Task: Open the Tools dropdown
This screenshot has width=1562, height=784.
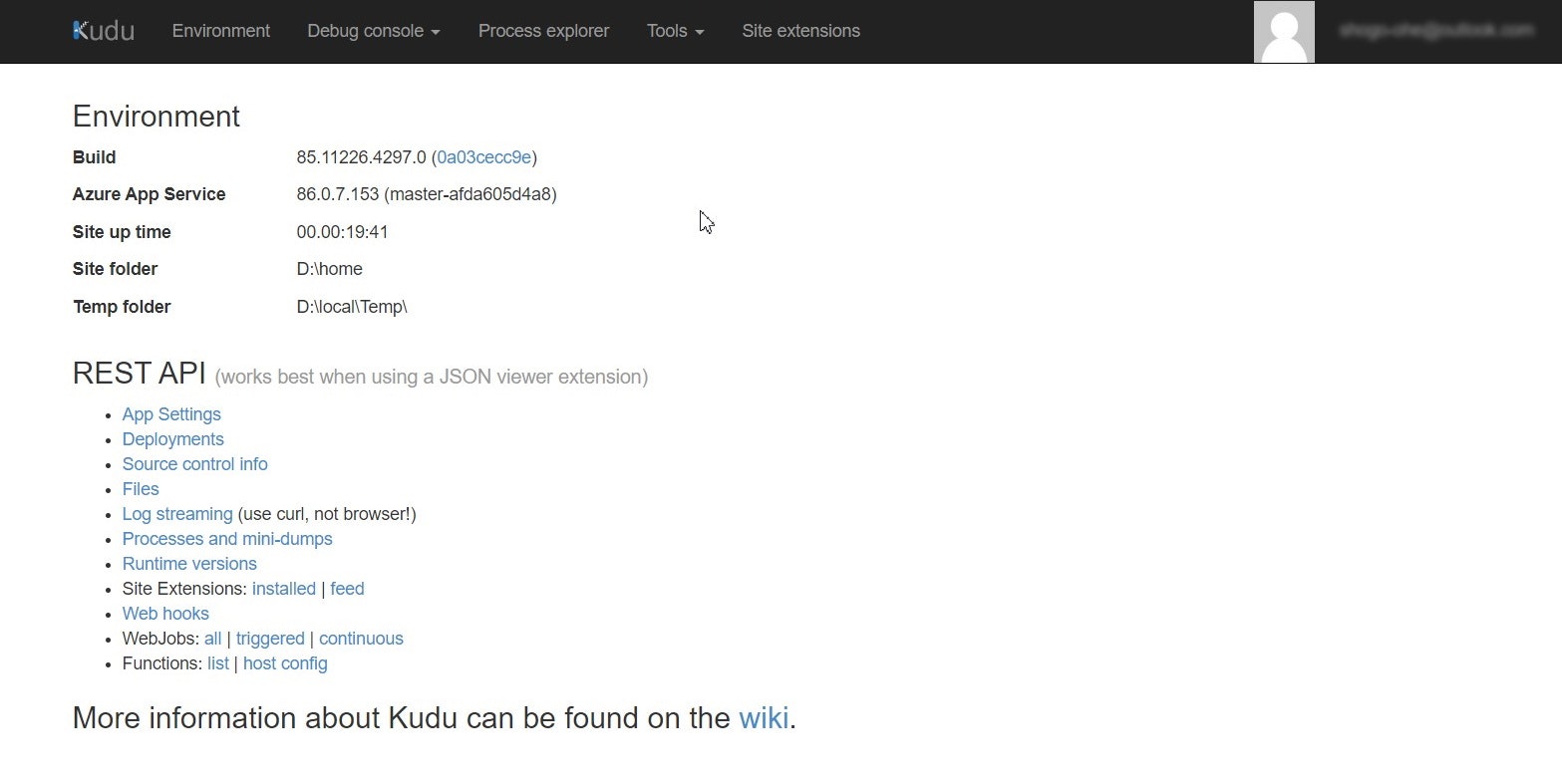Action: (x=674, y=31)
